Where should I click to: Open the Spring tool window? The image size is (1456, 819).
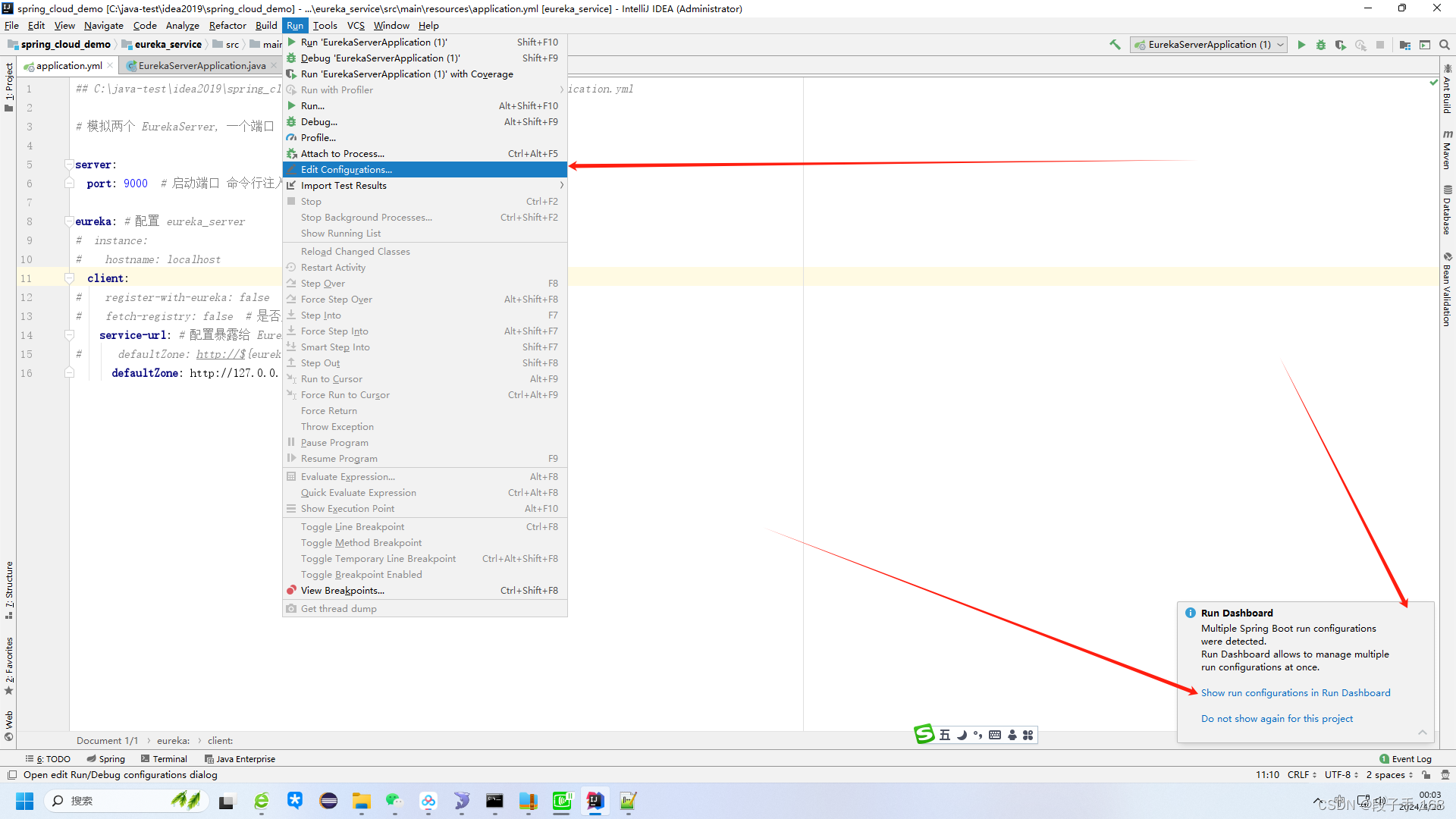coord(106,758)
